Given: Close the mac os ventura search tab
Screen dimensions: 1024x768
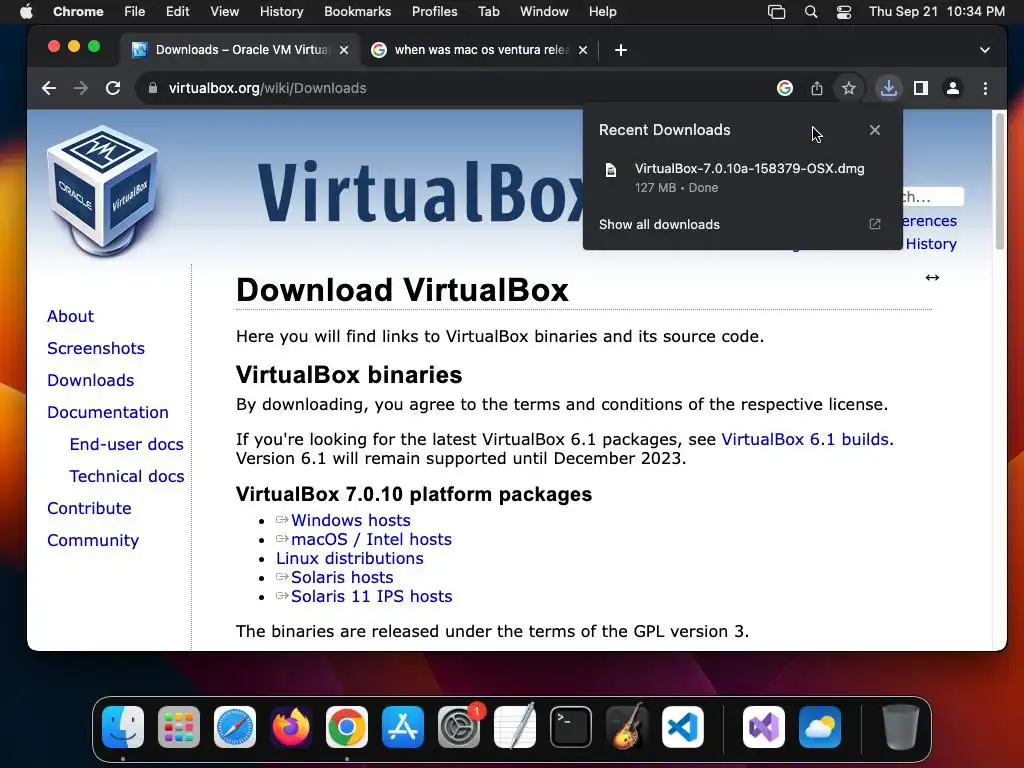Looking at the screenshot, I should pos(583,50).
